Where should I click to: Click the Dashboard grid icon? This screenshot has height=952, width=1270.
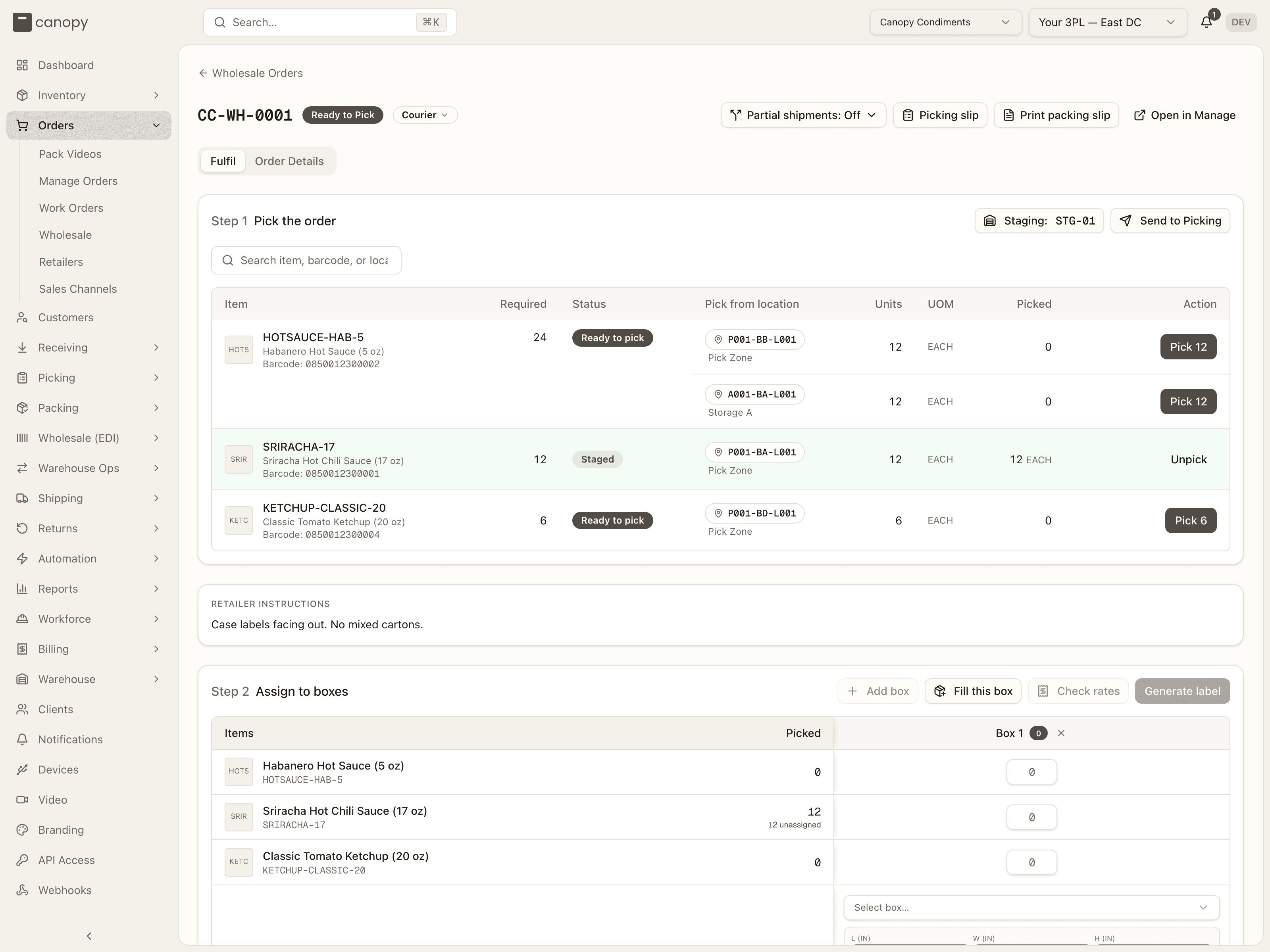point(22,65)
